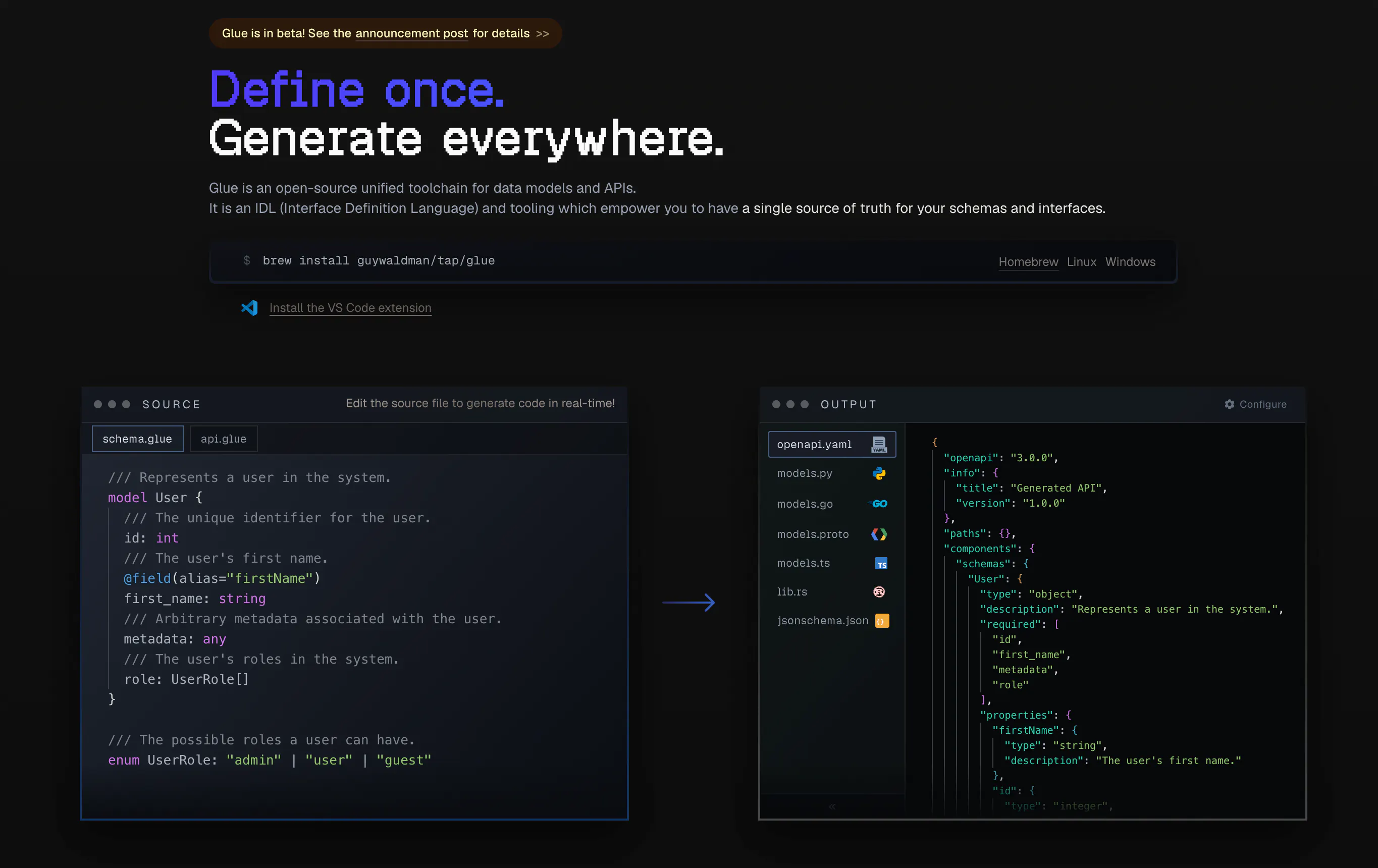Click the "schemas": { output line
This screenshot has width=1378, height=868.
click(x=992, y=564)
